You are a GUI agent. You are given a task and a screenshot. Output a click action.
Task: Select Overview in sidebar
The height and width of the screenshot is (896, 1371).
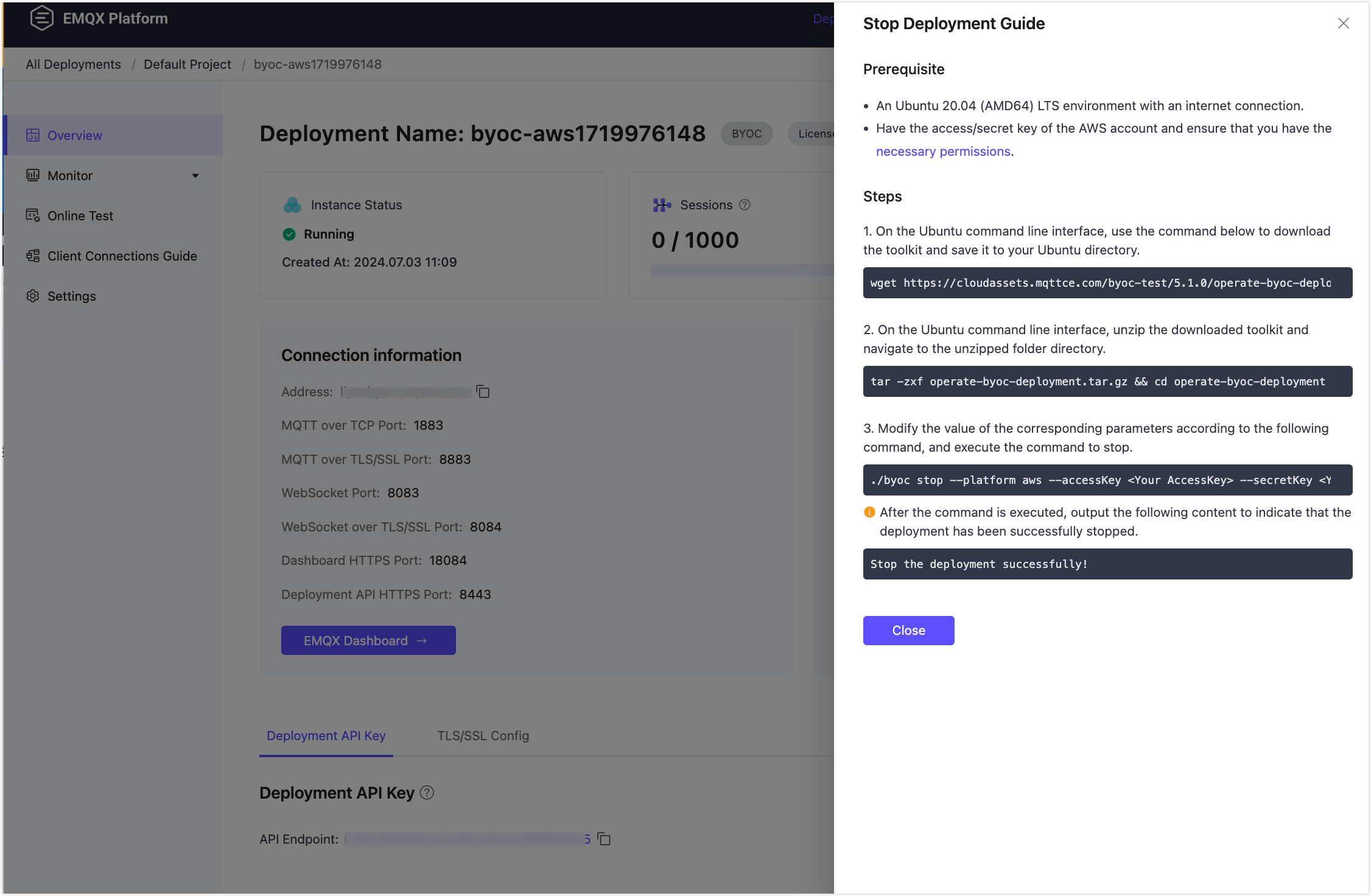(75, 135)
